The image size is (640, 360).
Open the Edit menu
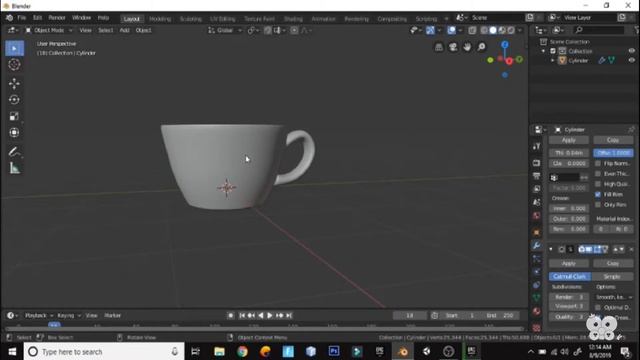click(x=37, y=18)
